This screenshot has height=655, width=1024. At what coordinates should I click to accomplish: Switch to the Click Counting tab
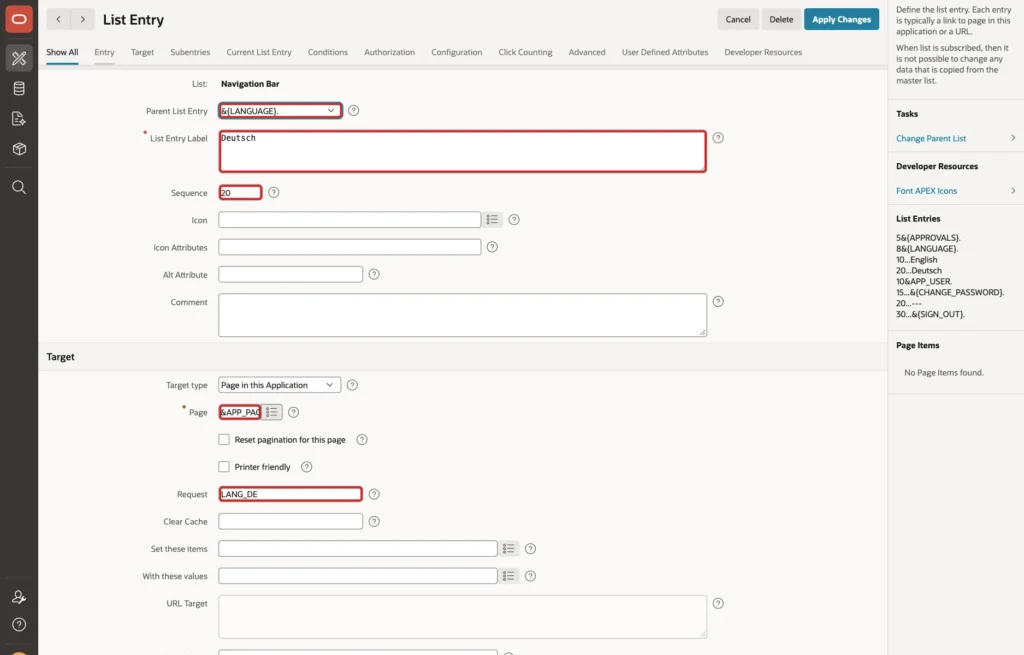[x=525, y=52]
